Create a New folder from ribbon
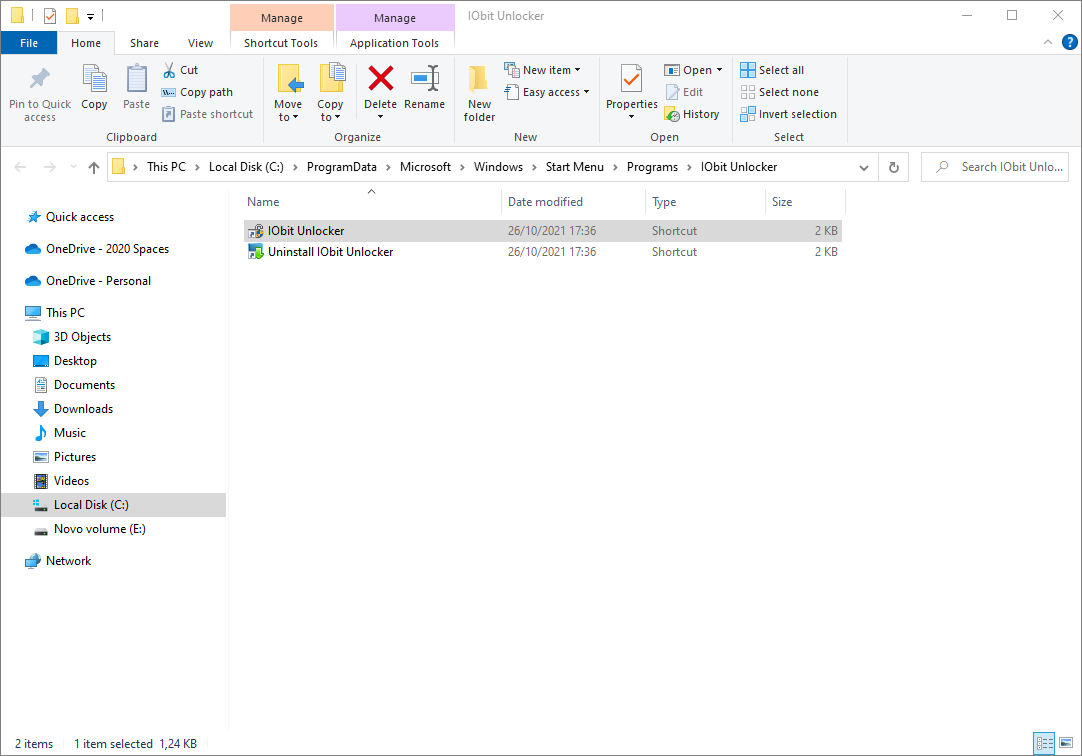1082x756 pixels. pos(479,94)
